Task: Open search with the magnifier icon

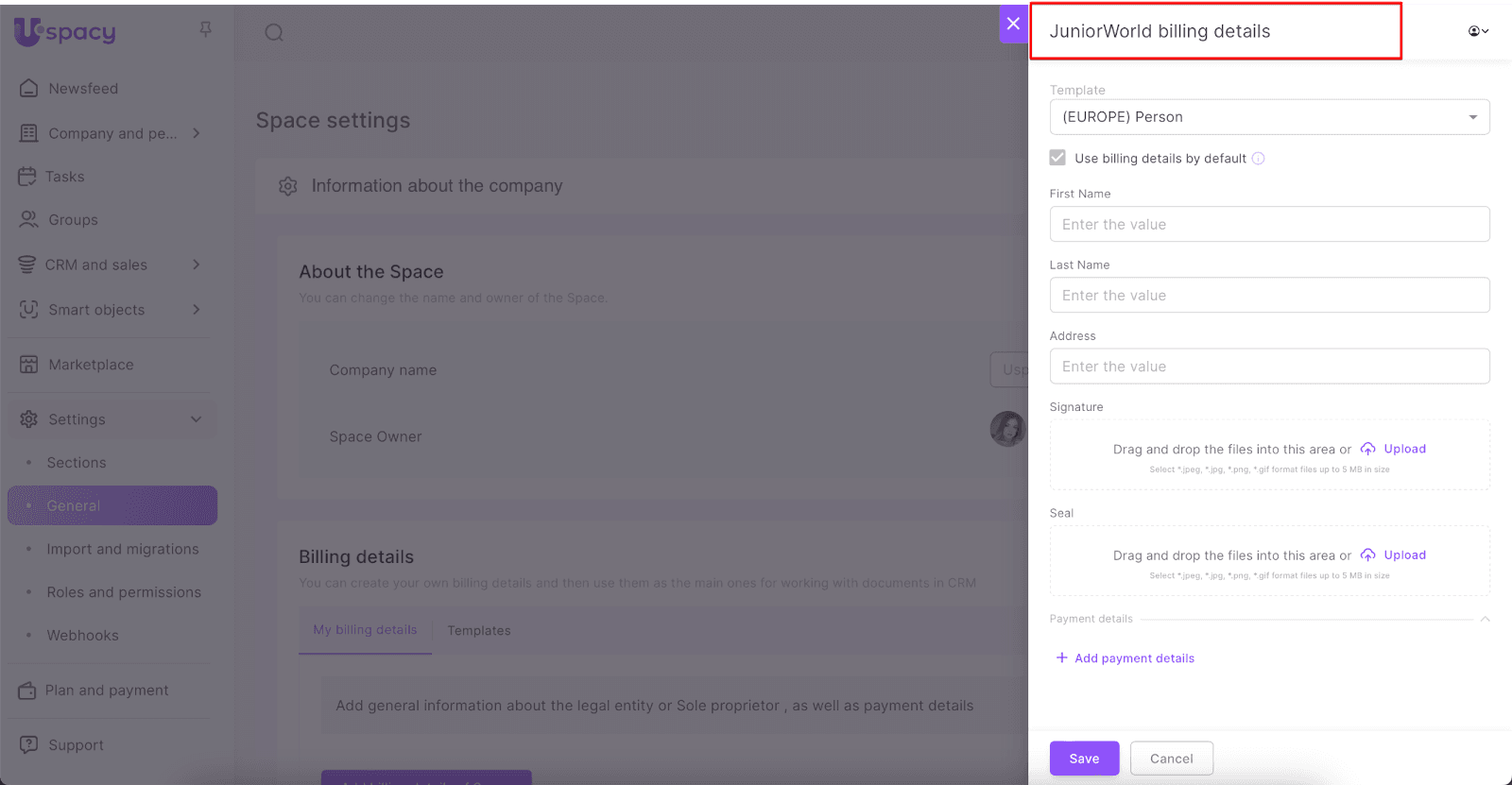Action: [274, 33]
